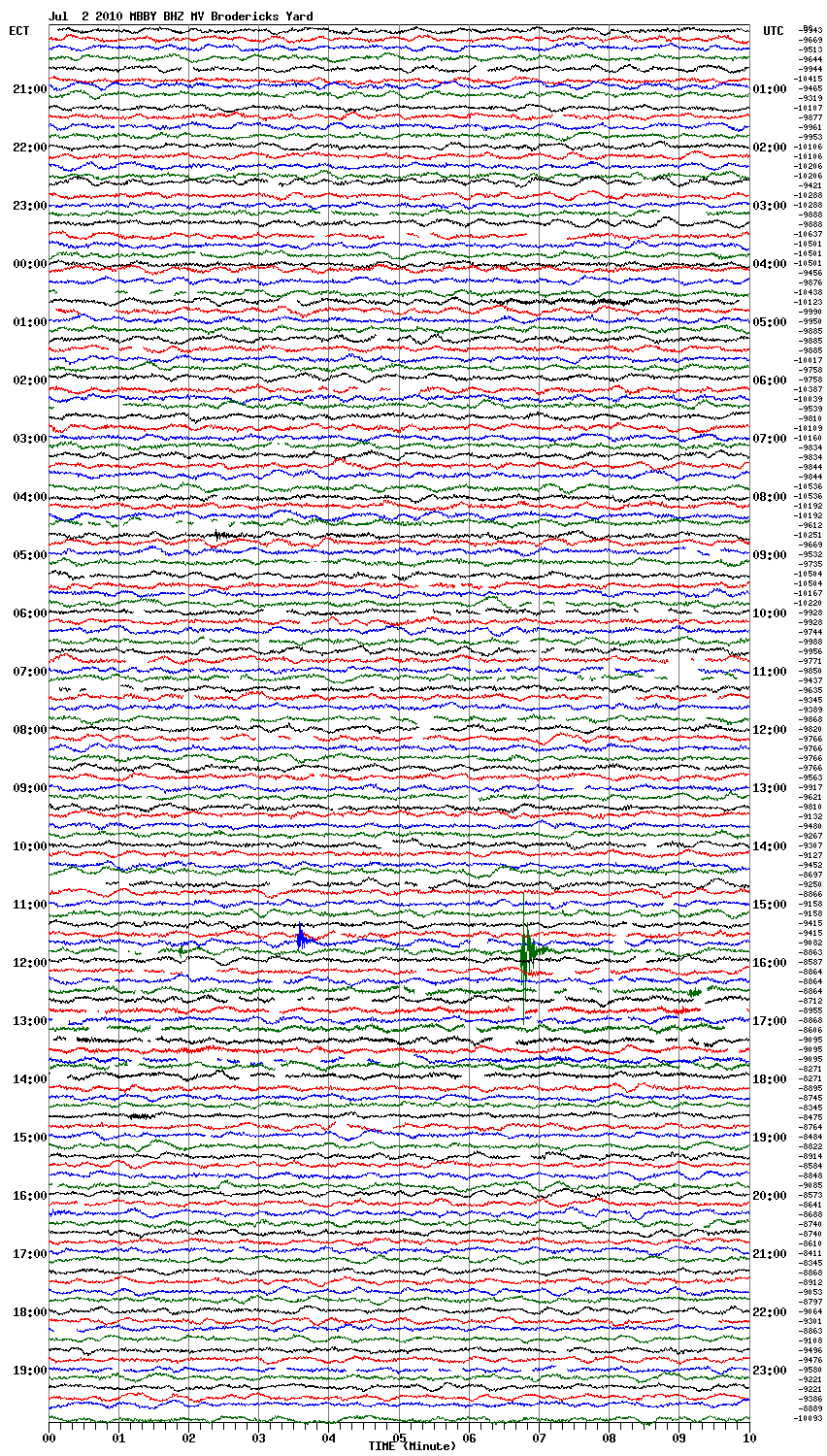Choose the 16:00 UTC hour label
The image size is (827, 1456).
(770, 963)
